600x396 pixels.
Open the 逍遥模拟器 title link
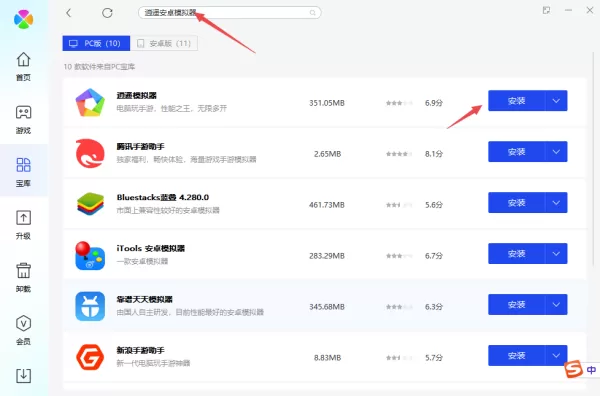[137, 95]
